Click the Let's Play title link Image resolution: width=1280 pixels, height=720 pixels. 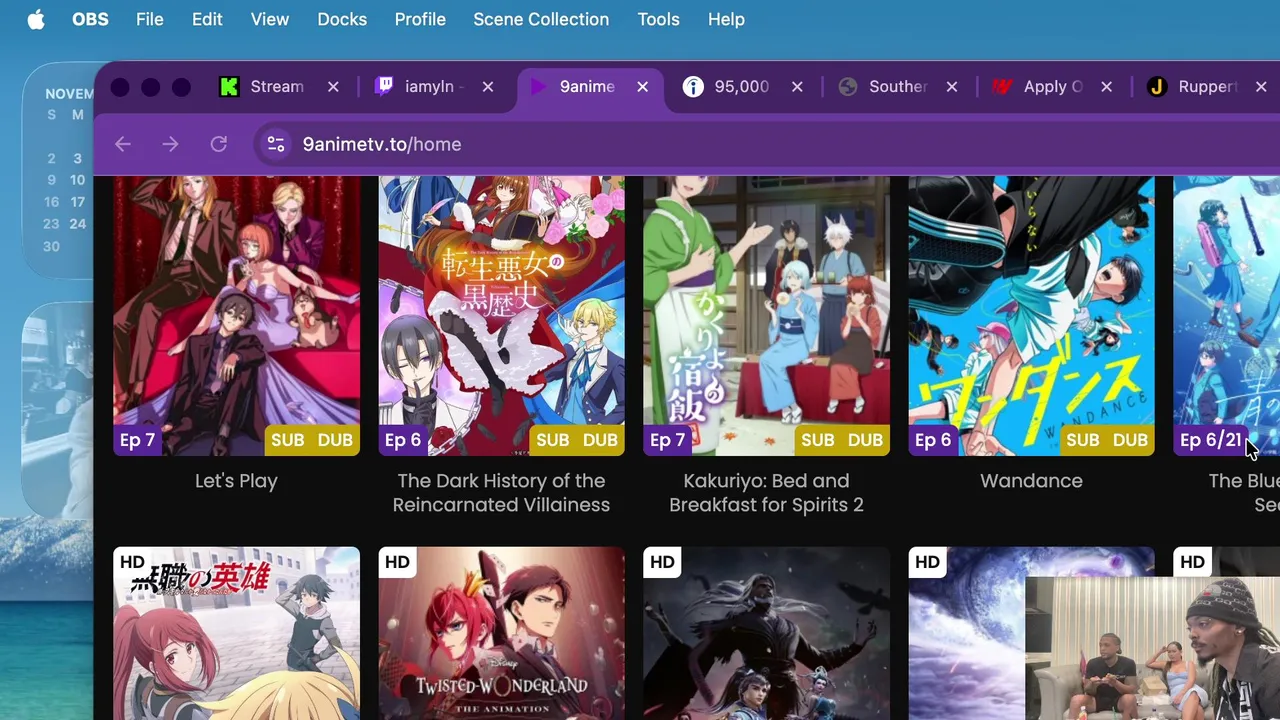coord(236,481)
